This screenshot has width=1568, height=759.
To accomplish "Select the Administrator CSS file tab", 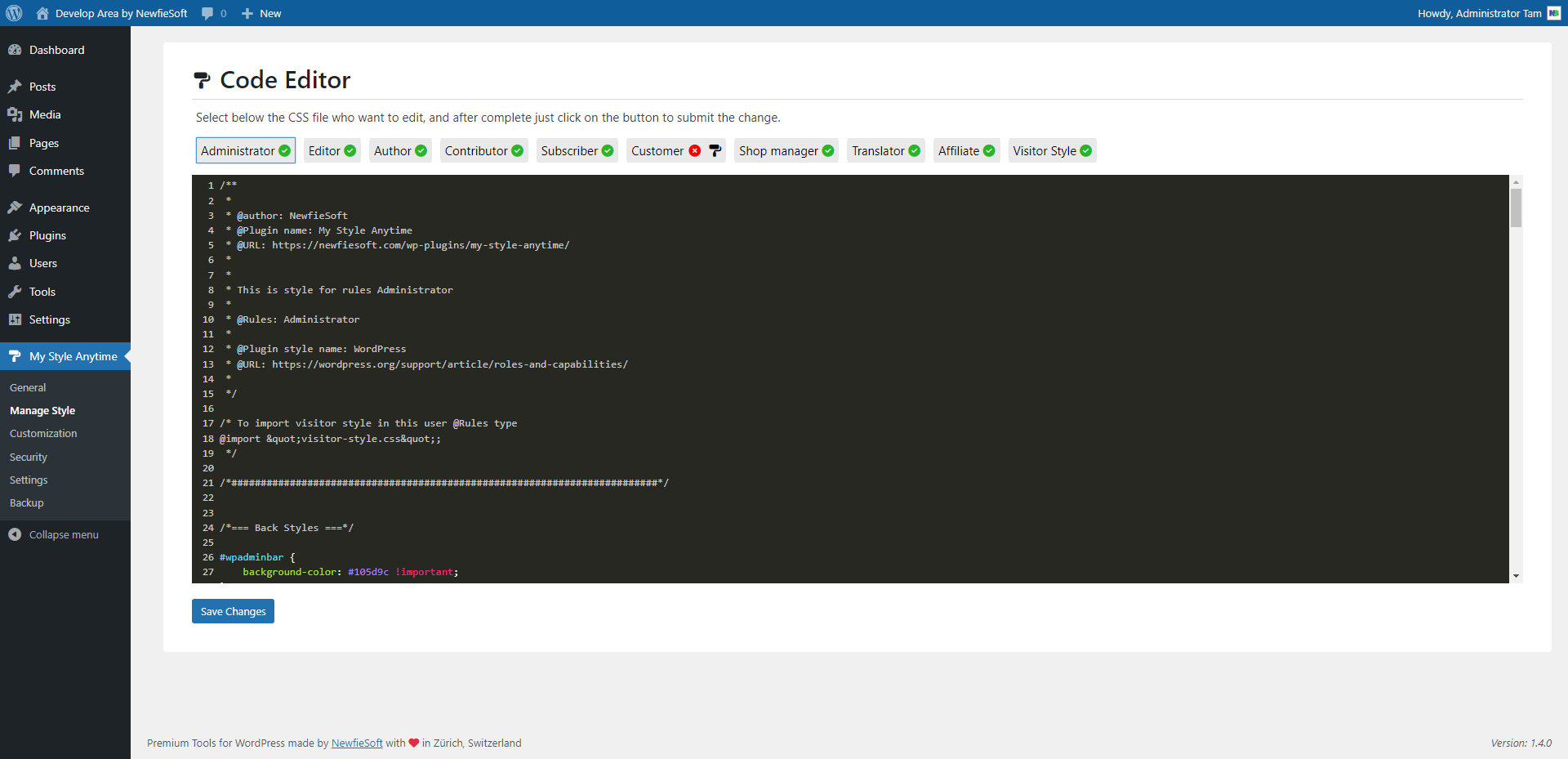I will pos(246,150).
